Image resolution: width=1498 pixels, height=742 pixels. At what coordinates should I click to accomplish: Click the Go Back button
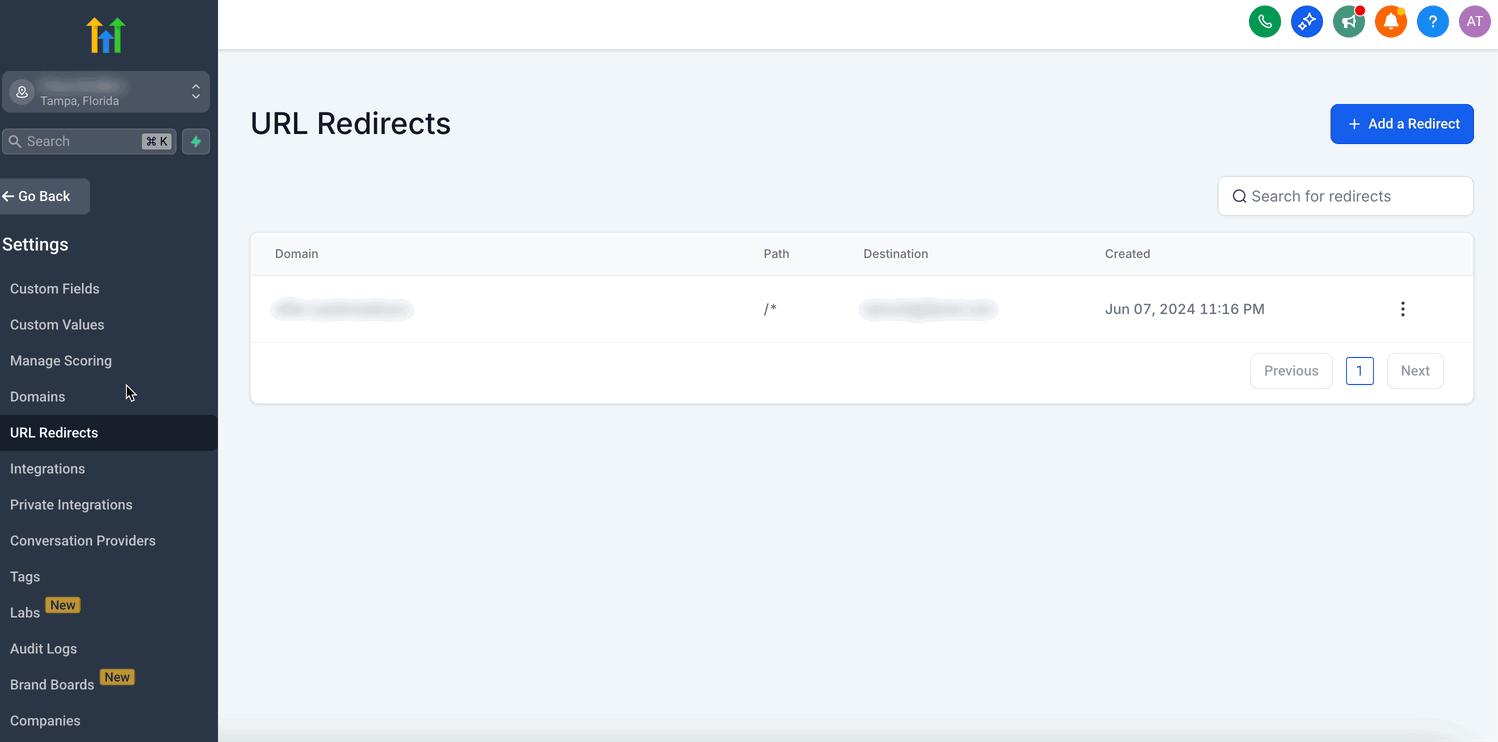pyautogui.click(x=44, y=196)
